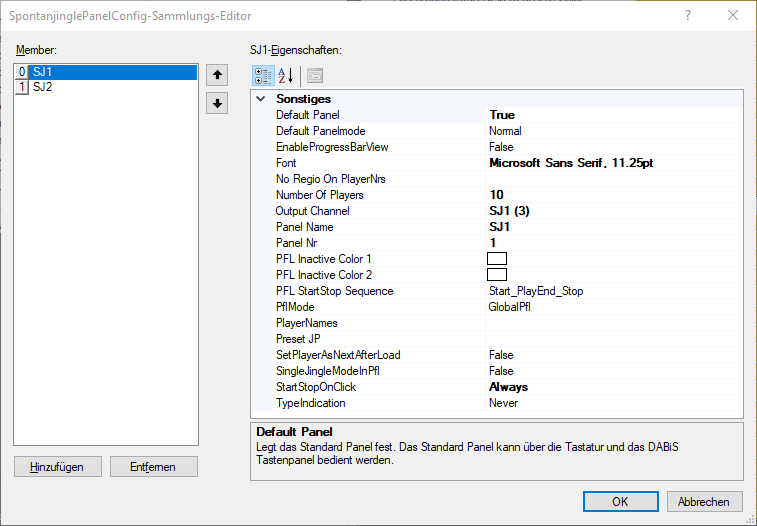757x526 pixels.
Task: Click the Hinzufügen button
Action: coord(57,467)
